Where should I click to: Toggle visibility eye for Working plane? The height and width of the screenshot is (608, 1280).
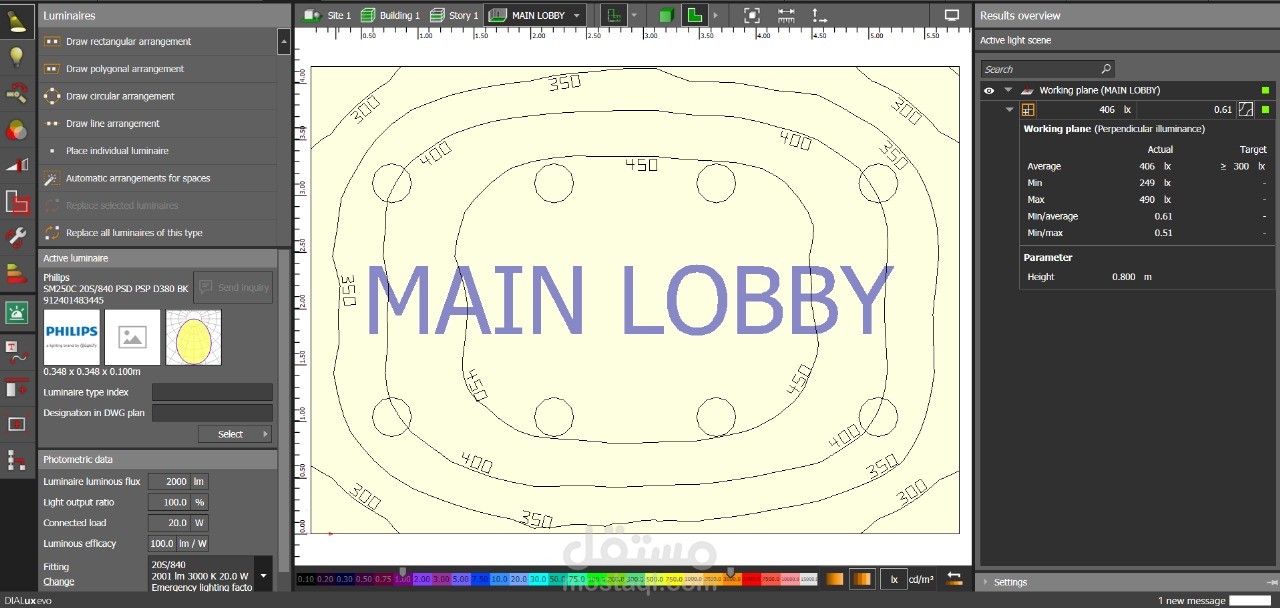pyautogui.click(x=989, y=90)
